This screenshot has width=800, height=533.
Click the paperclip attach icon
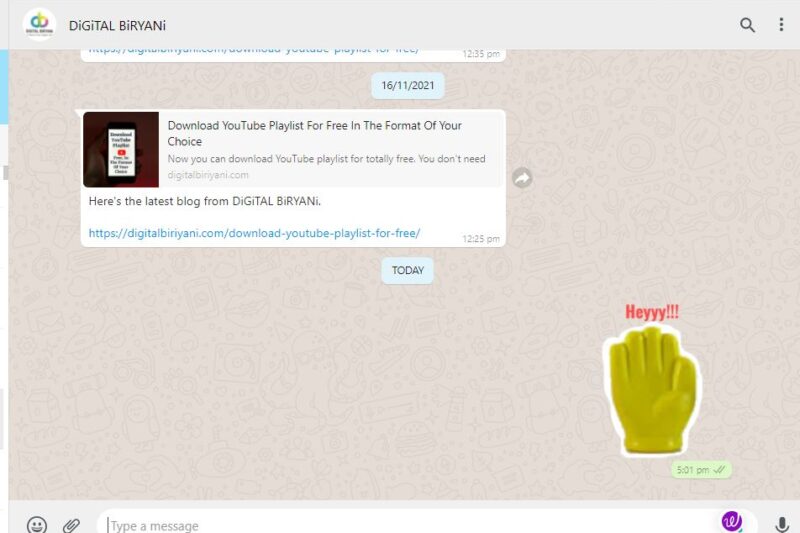pos(71,525)
